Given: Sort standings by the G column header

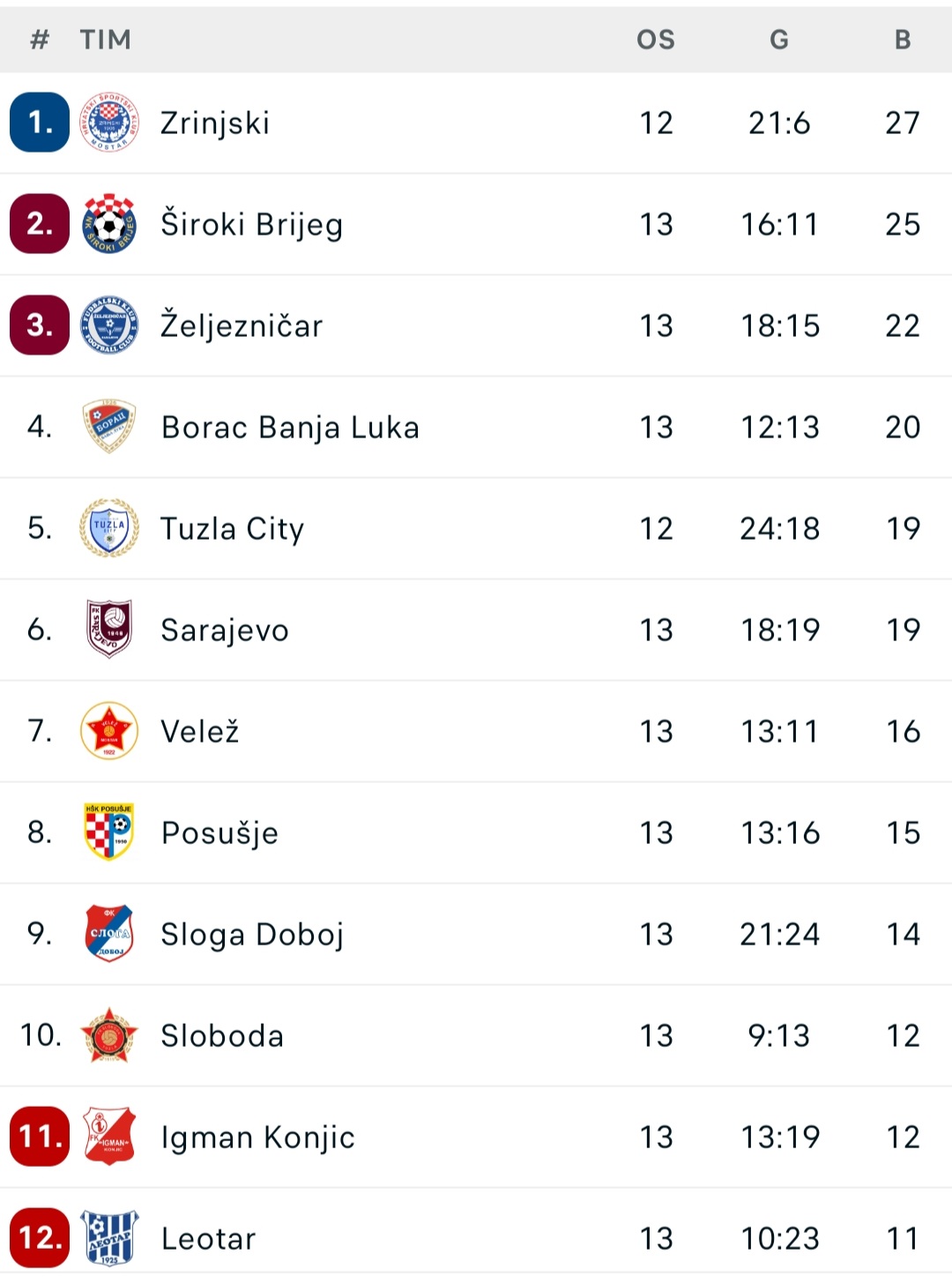Looking at the screenshot, I should coord(779,40).
